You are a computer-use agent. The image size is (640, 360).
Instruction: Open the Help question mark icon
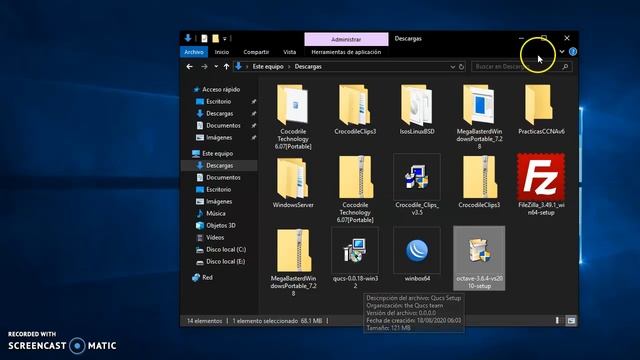point(573,51)
